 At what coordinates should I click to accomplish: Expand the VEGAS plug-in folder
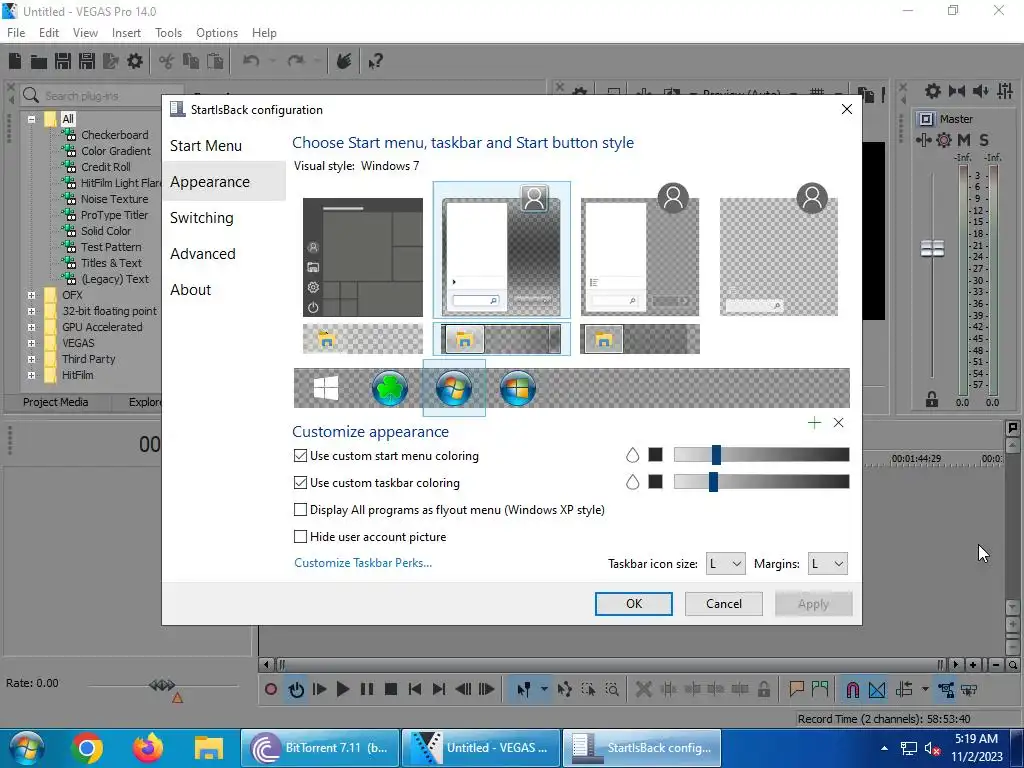pos(31,344)
